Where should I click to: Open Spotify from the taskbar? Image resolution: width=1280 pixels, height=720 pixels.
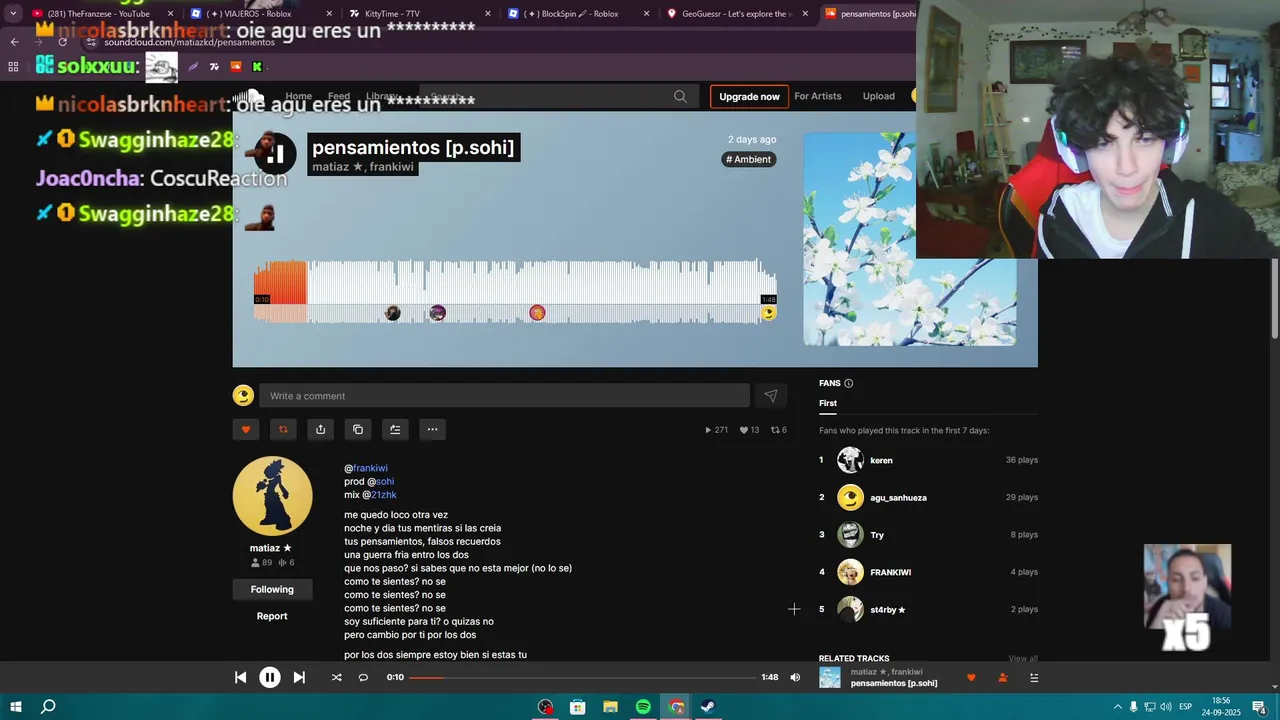pos(643,707)
